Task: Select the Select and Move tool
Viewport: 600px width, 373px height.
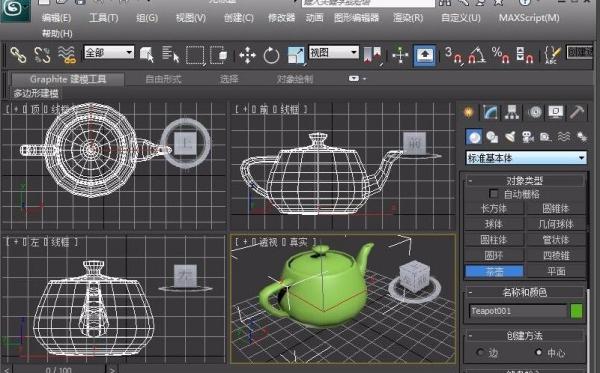Action: (247, 55)
